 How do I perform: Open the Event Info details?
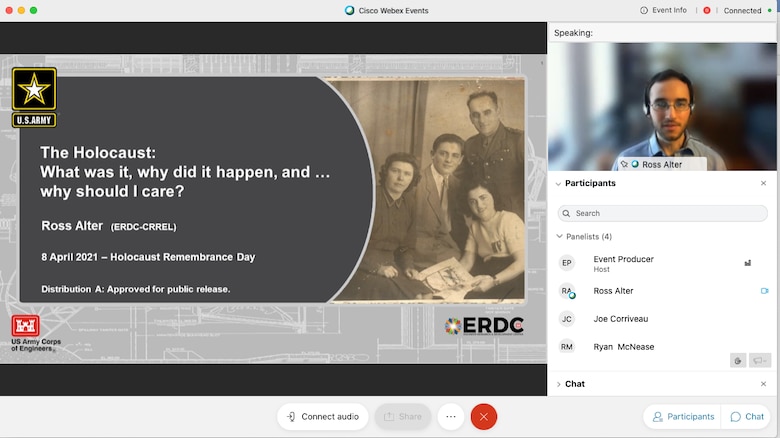(663, 10)
